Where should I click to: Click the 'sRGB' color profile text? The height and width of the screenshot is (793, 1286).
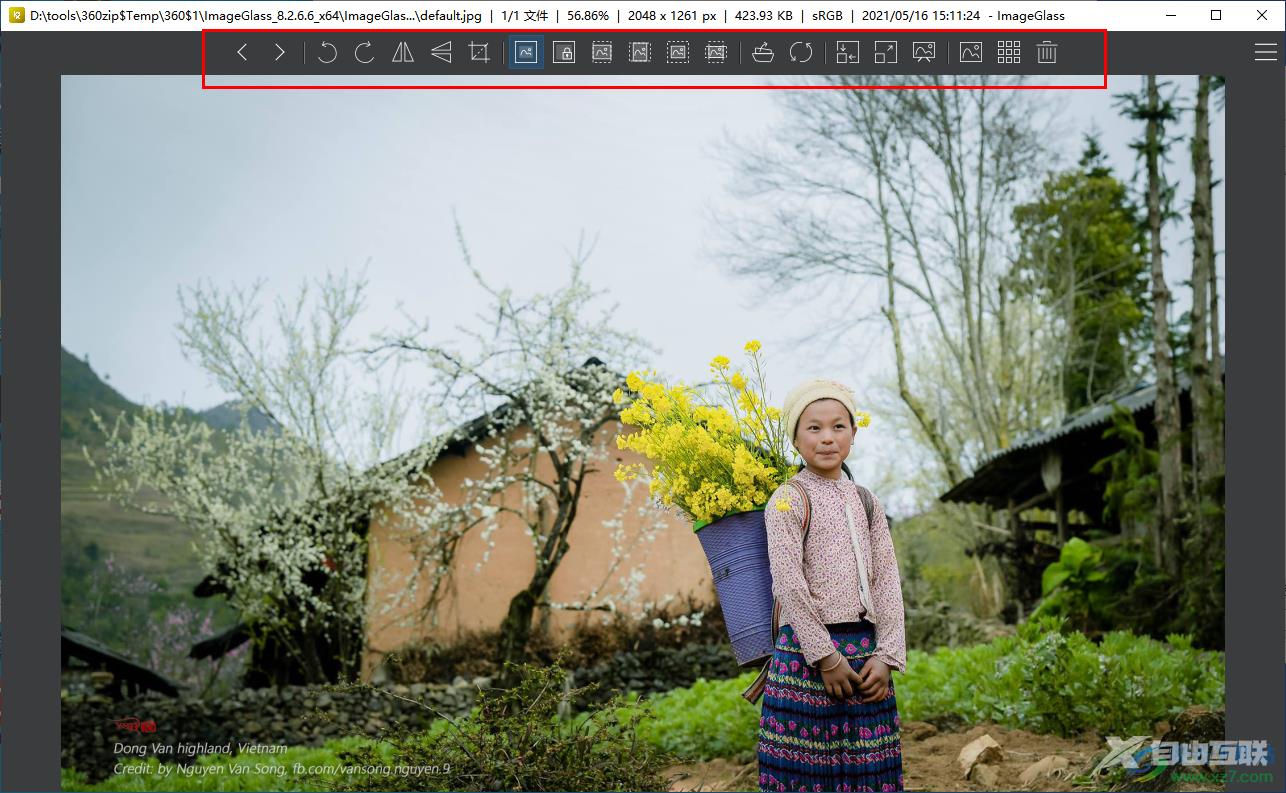(x=827, y=15)
